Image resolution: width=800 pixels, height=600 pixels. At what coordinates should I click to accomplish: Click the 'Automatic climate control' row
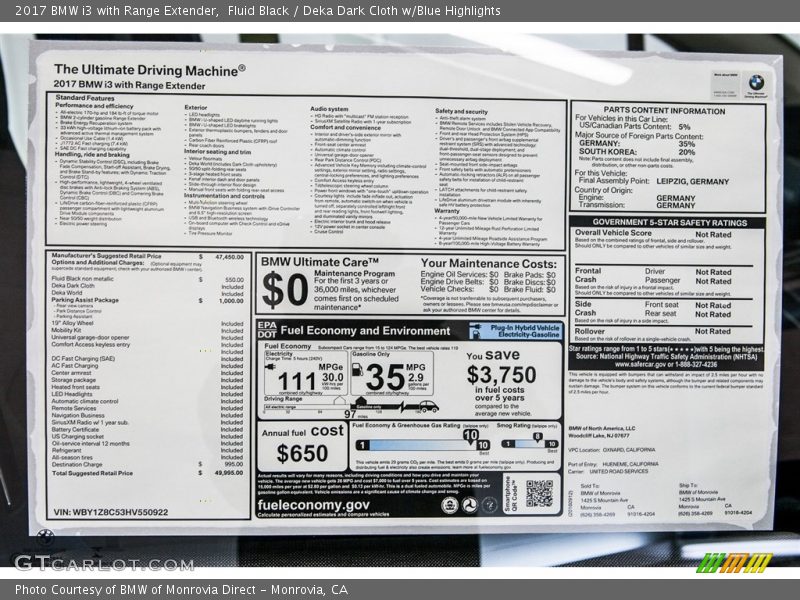coord(147,401)
